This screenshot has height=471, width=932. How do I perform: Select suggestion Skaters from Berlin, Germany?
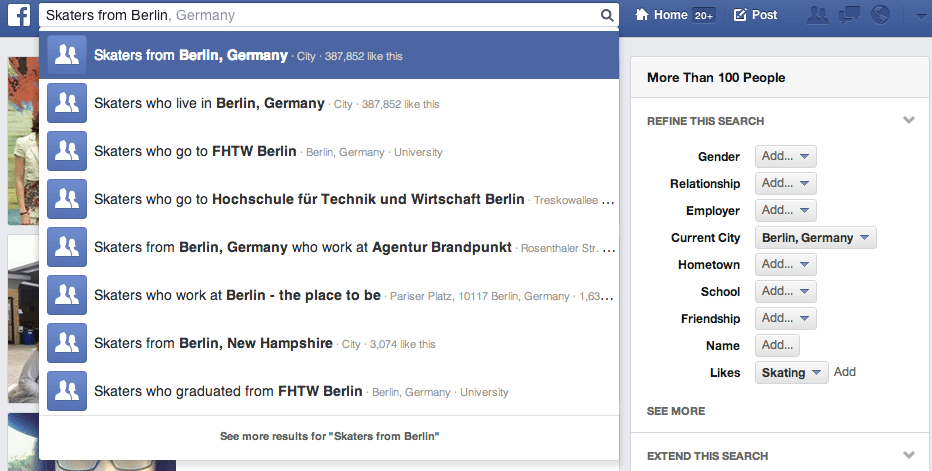point(329,55)
